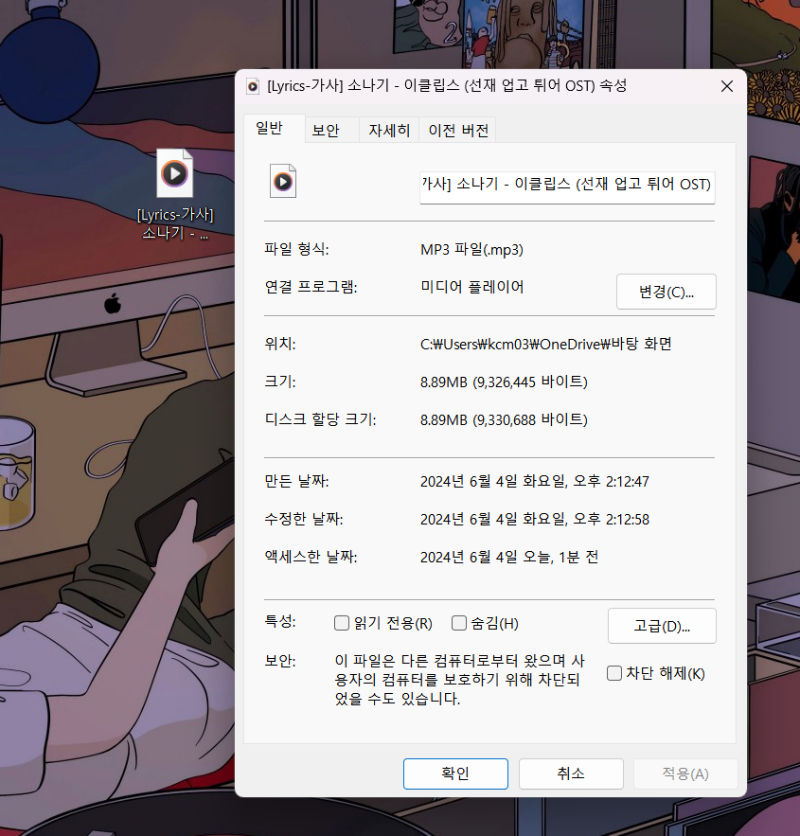Viewport: 800px width, 836px height.
Task: Click the properties window title text
Action: point(447,86)
